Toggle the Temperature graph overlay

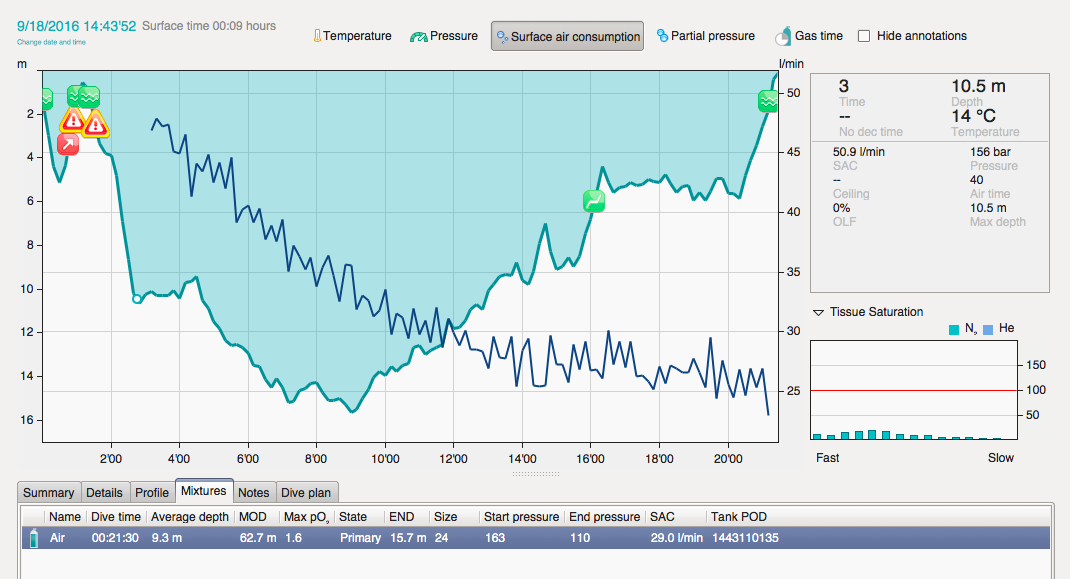352,36
